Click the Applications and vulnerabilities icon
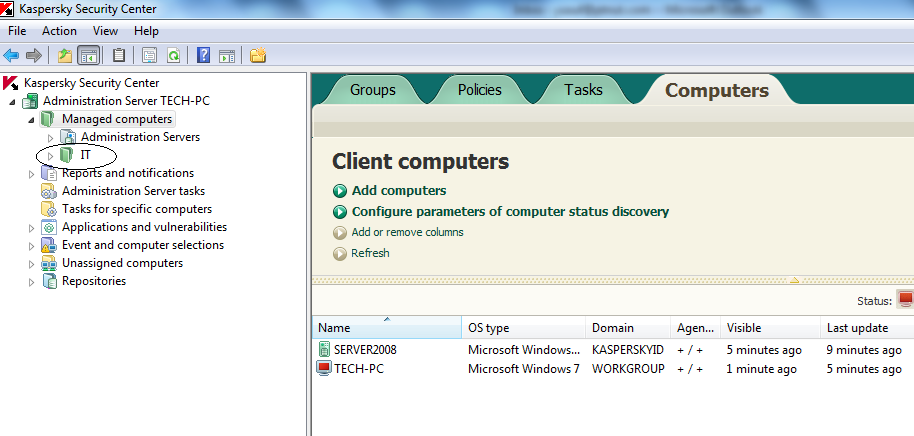The image size is (914, 436). point(49,227)
